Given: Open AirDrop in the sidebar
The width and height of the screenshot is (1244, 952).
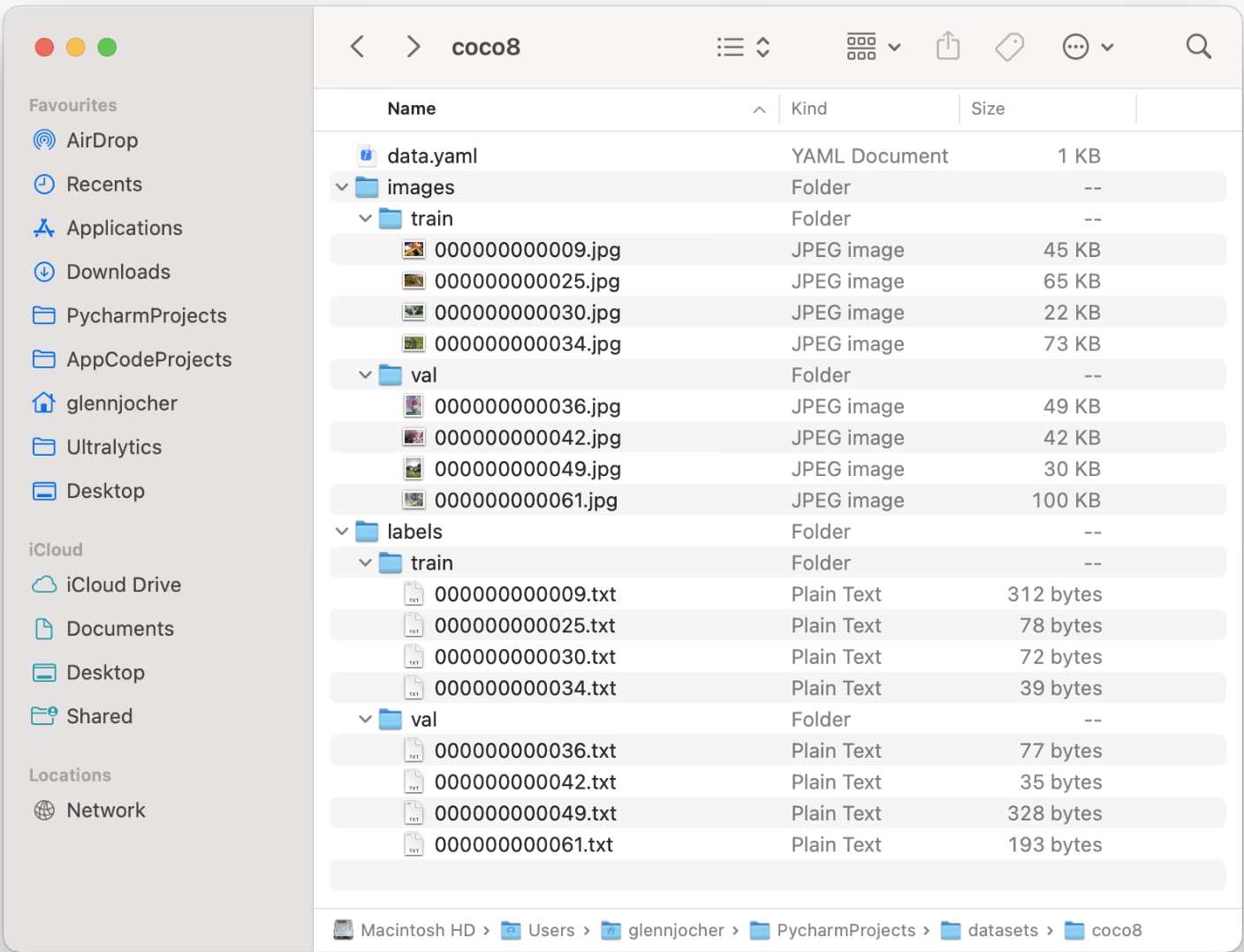Looking at the screenshot, I should click(x=102, y=140).
